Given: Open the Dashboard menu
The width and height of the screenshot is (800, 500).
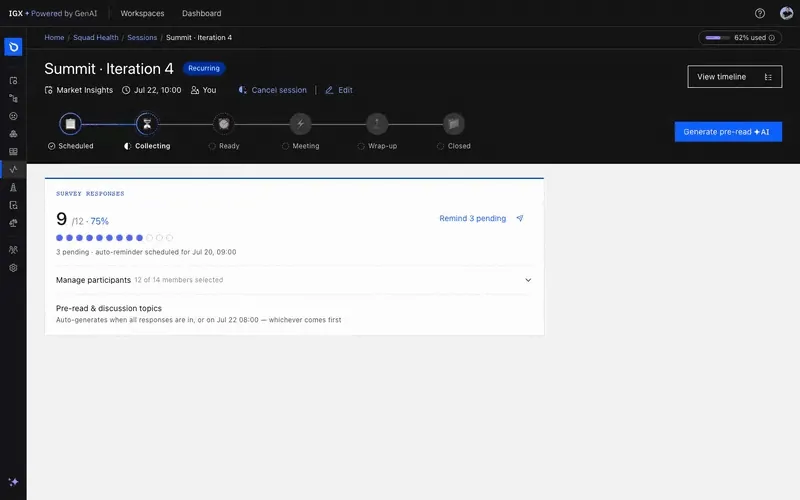Looking at the screenshot, I should (x=202, y=13).
